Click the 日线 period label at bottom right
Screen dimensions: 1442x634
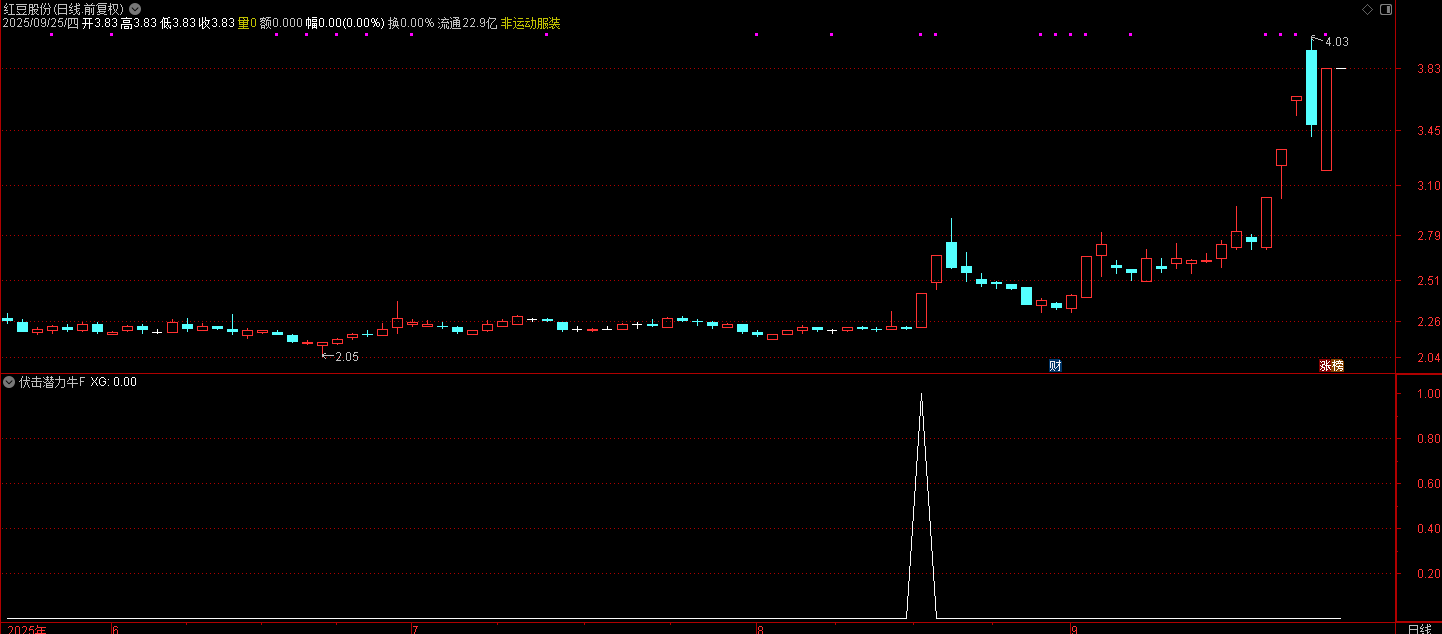coord(1419,629)
